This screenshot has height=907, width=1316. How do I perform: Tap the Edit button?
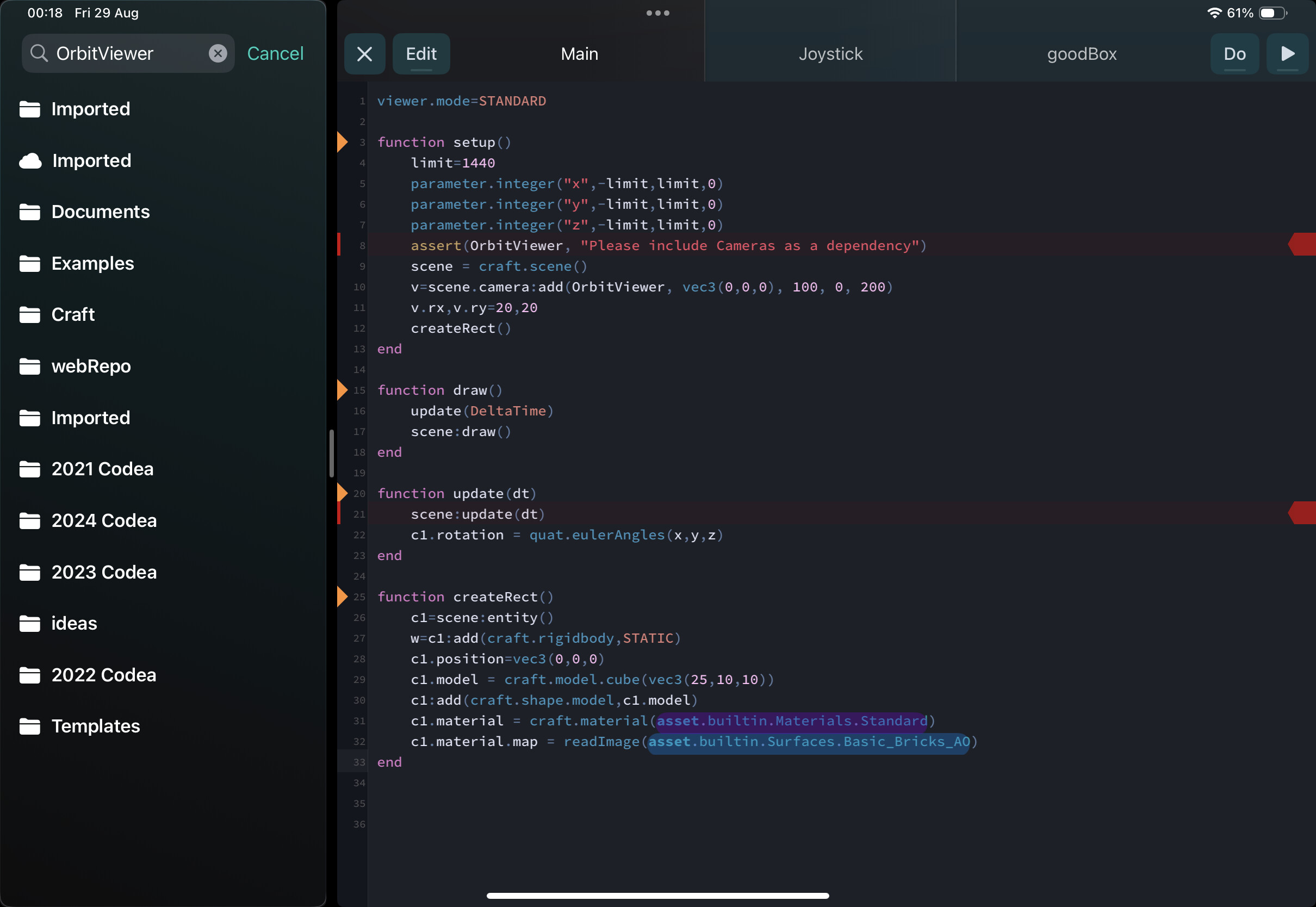click(421, 54)
